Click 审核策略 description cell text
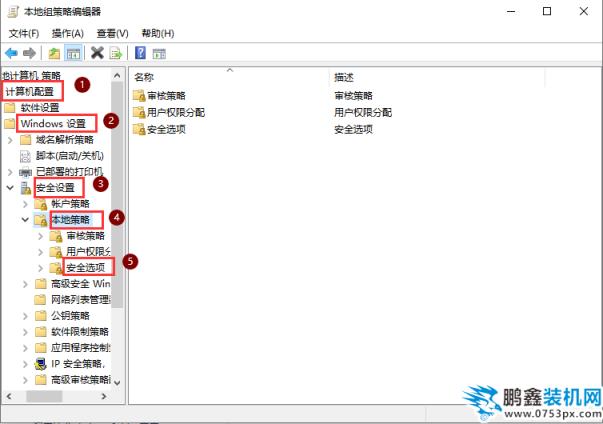Screen dimensions: 603x424 353,96
